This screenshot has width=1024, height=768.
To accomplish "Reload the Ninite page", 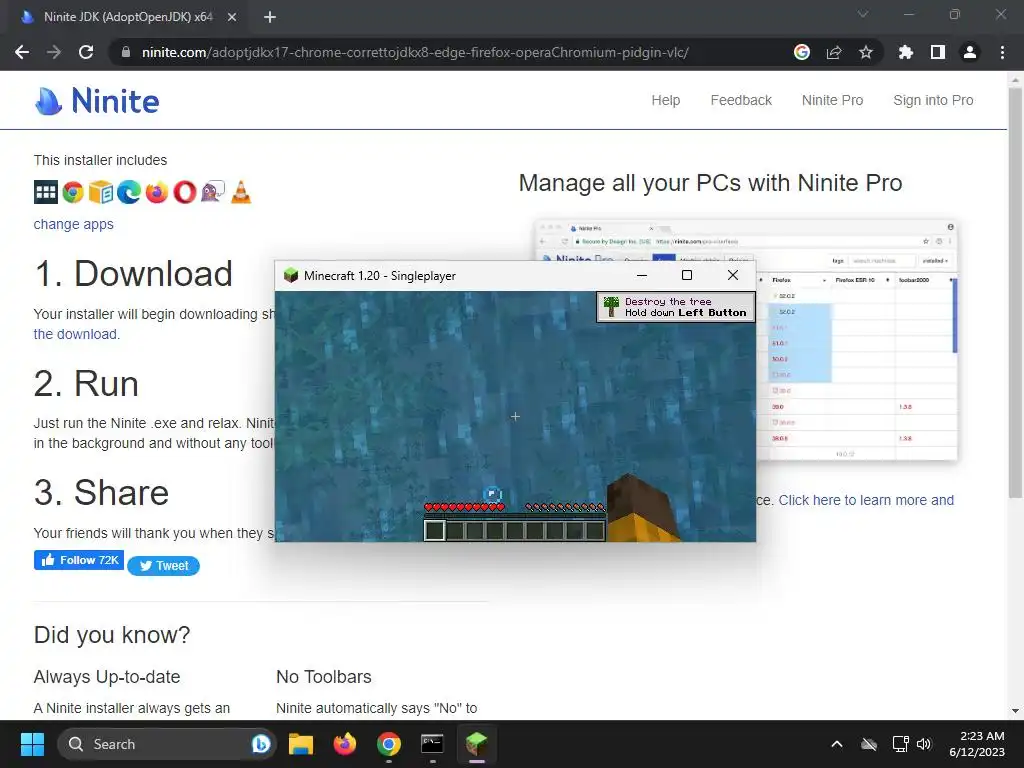I will click(x=86, y=52).
